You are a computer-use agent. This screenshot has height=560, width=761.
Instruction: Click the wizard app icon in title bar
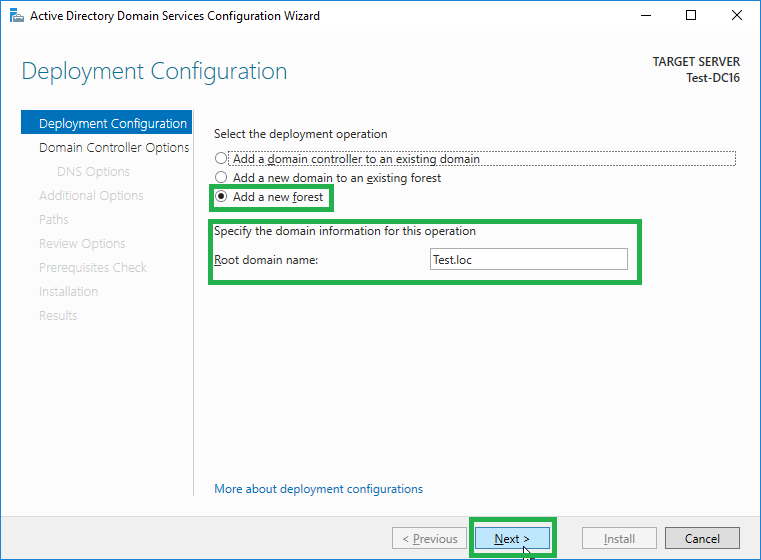pos(17,16)
